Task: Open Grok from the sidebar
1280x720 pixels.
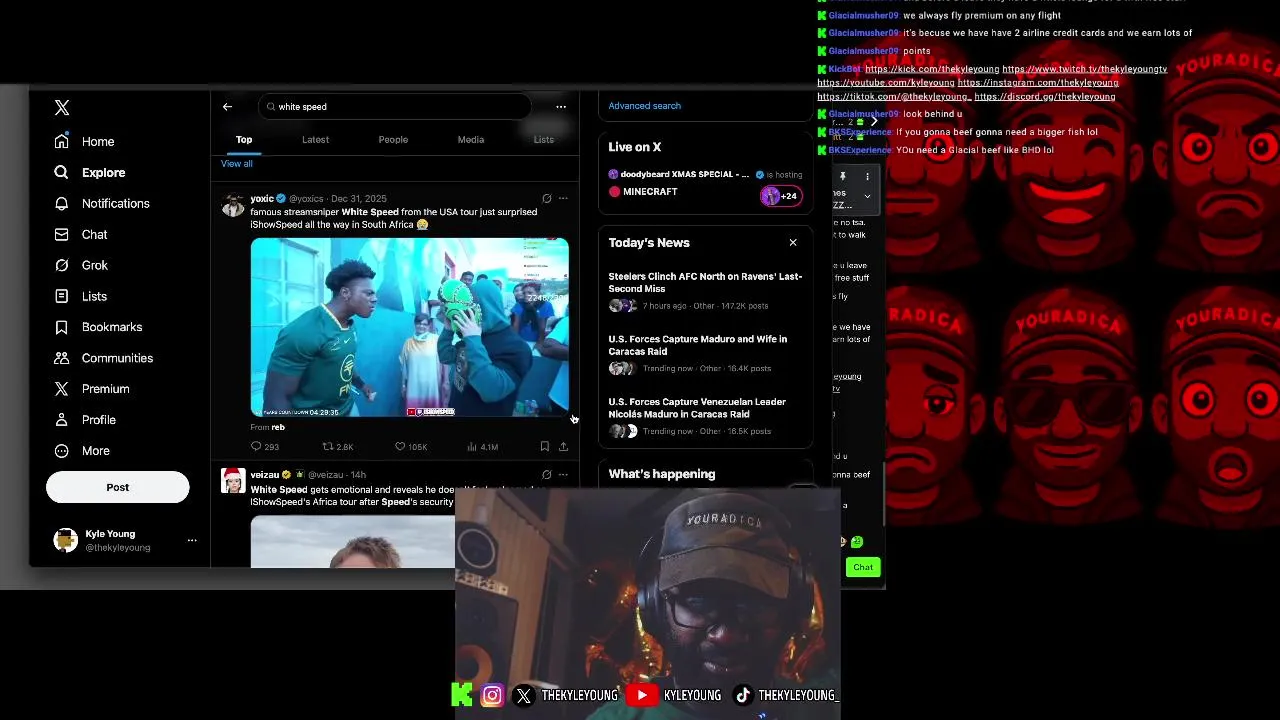Action: 82,265
